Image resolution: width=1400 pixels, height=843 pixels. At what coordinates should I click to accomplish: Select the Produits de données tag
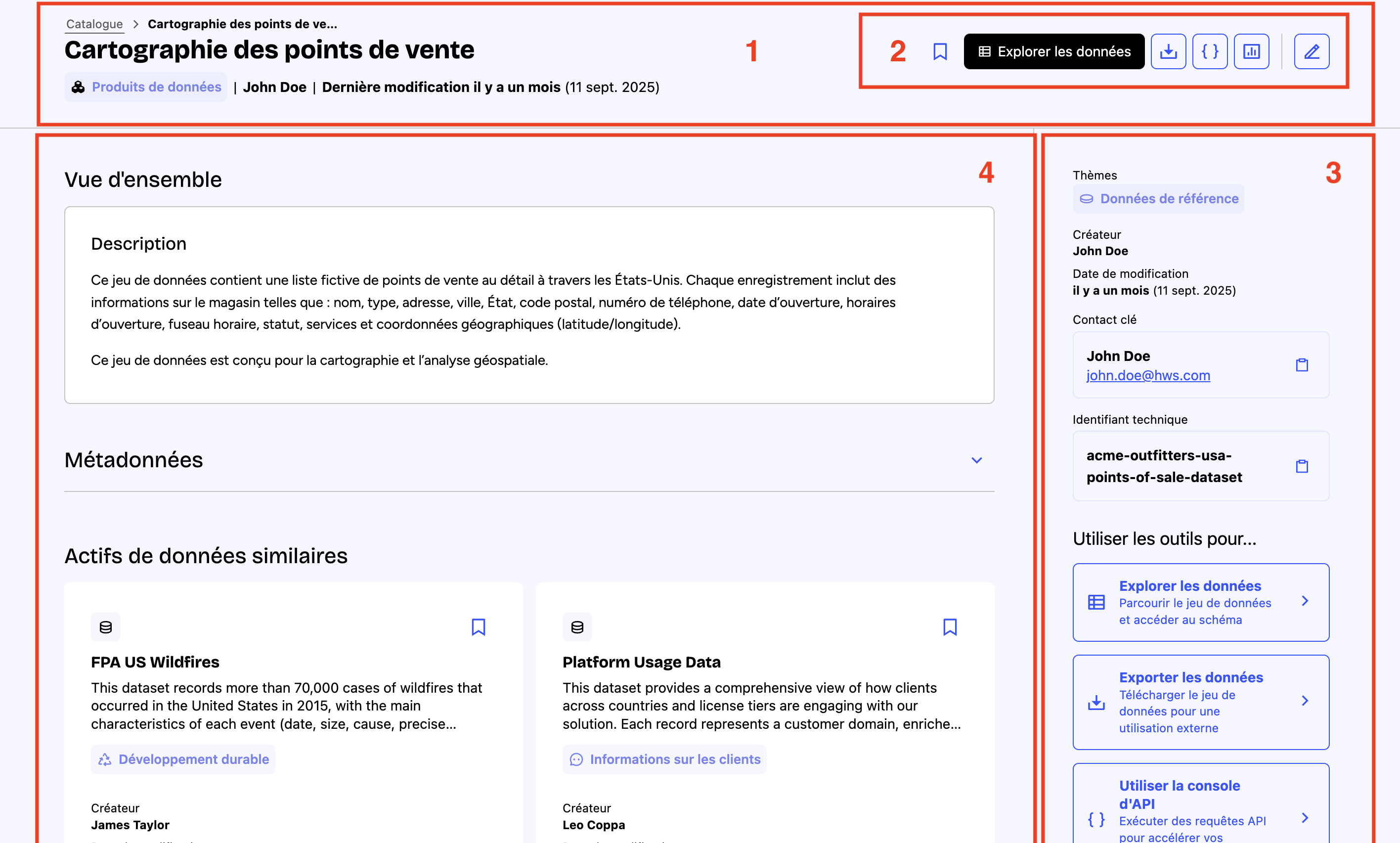coord(146,87)
